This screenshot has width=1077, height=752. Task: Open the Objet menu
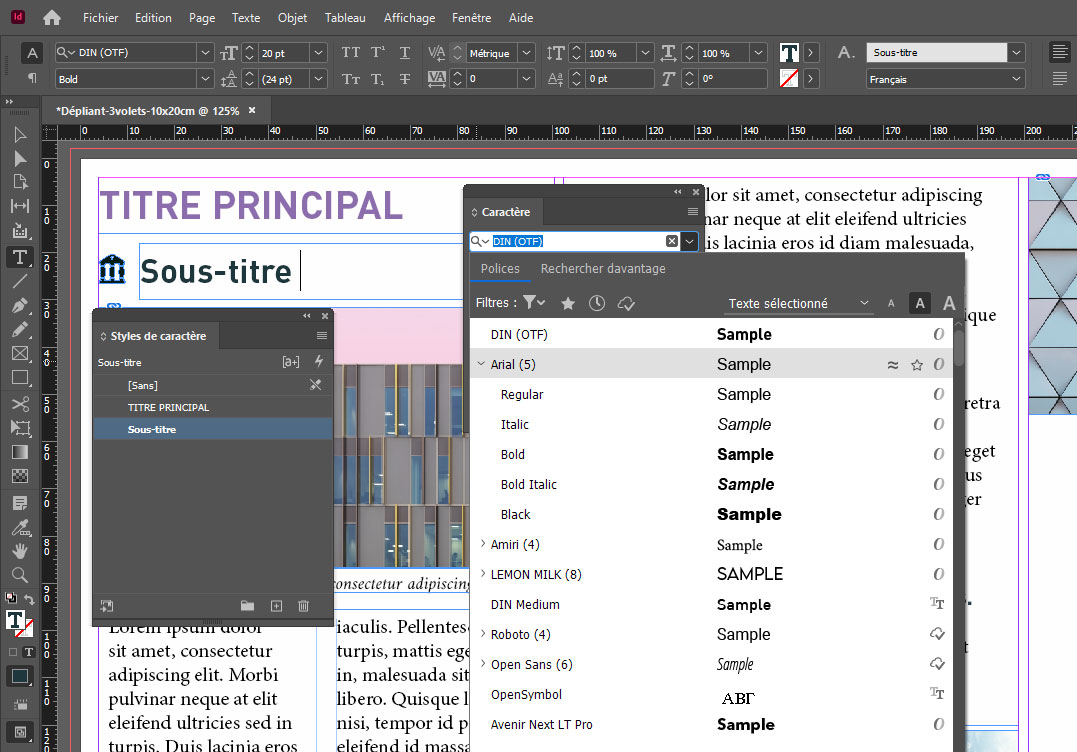click(293, 18)
